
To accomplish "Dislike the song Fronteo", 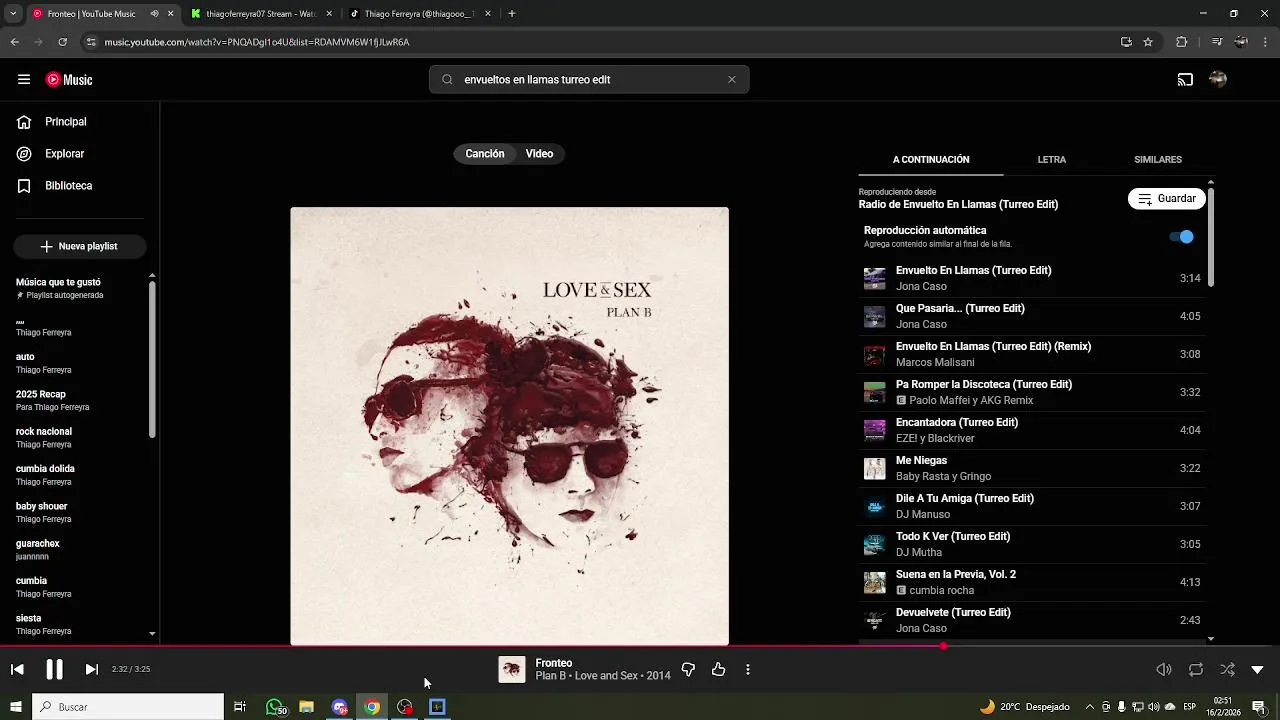I will point(688,670).
